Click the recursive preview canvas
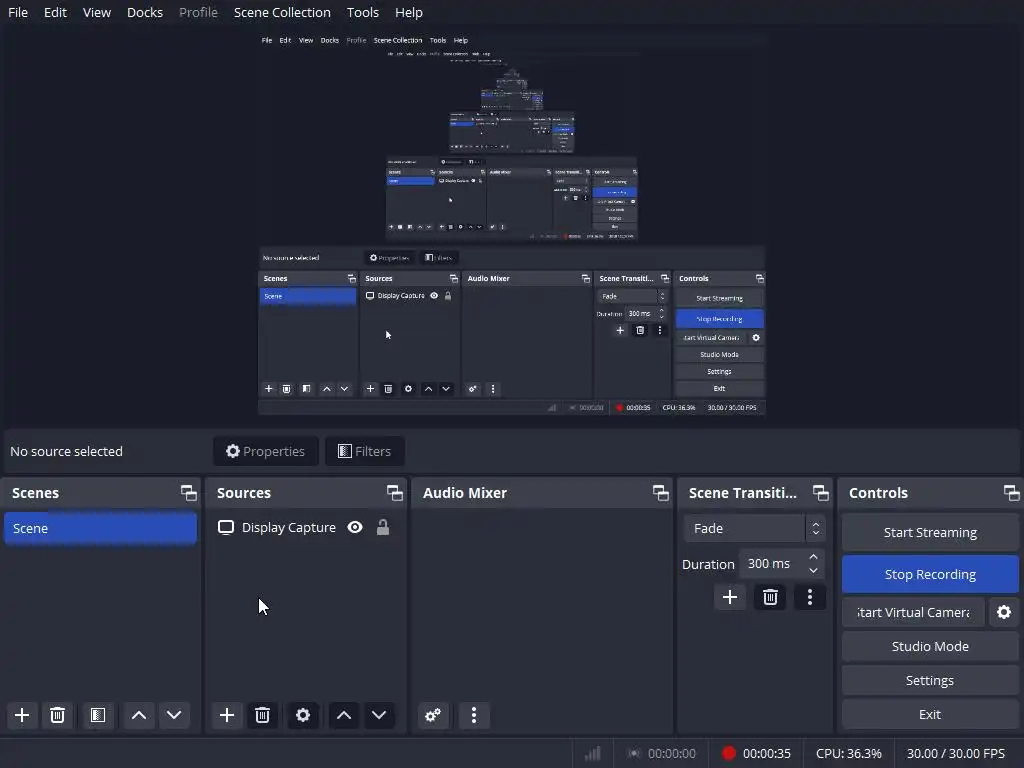The width and height of the screenshot is (1024, 768). [511, 225]
